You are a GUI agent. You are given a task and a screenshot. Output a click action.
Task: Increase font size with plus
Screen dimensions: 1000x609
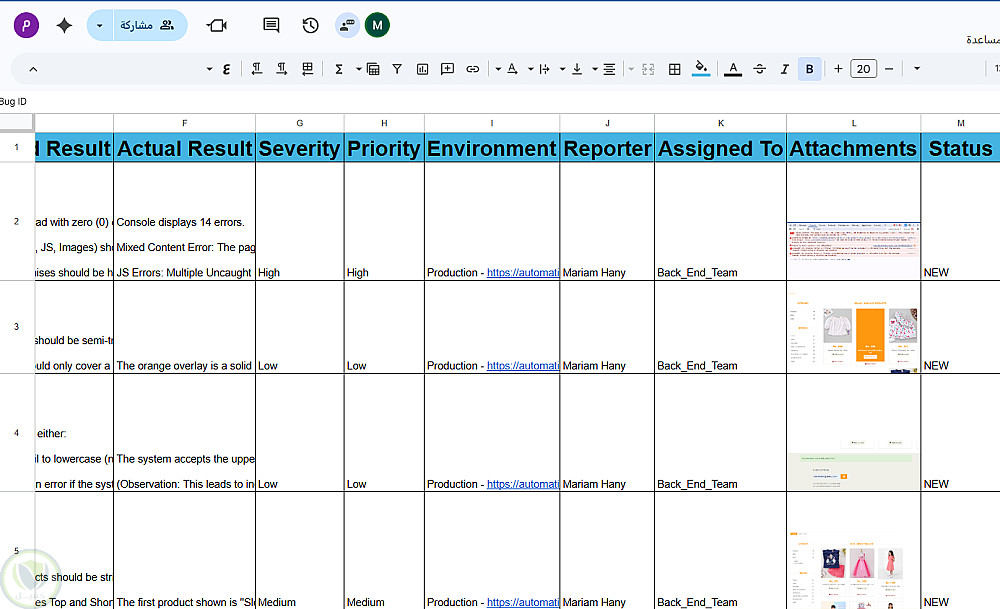838,69
